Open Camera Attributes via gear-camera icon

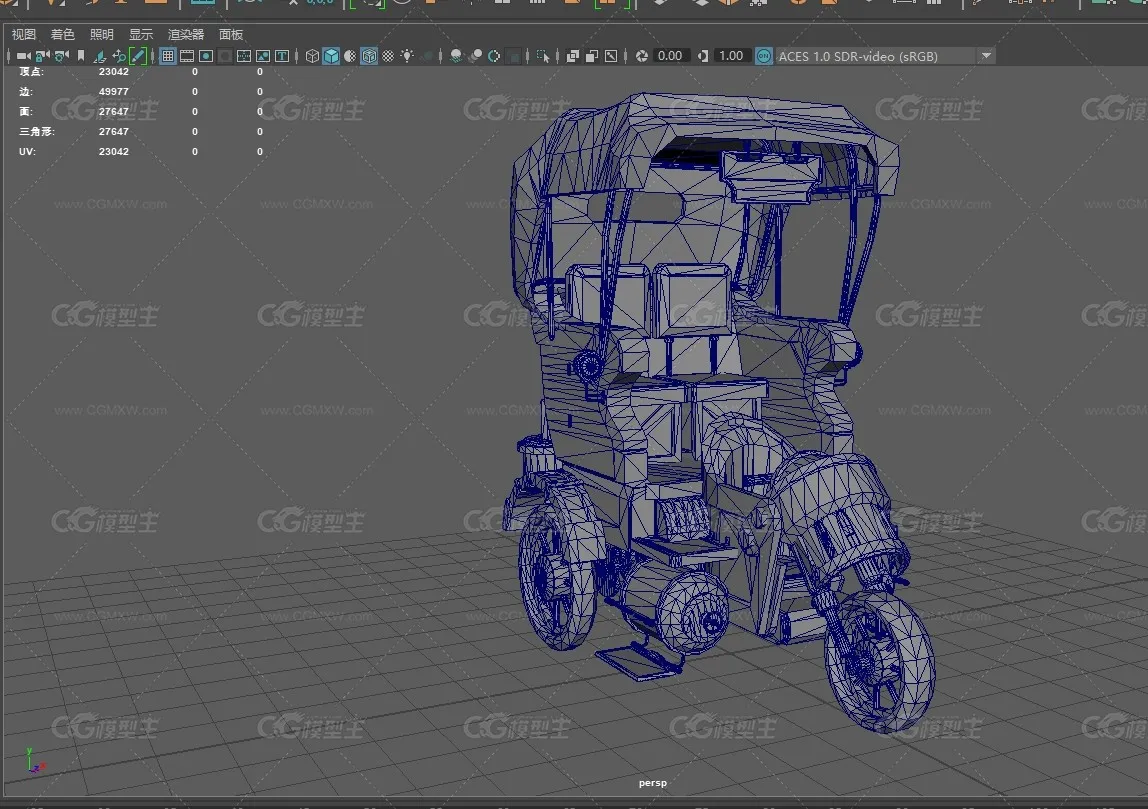coord(62,56)
